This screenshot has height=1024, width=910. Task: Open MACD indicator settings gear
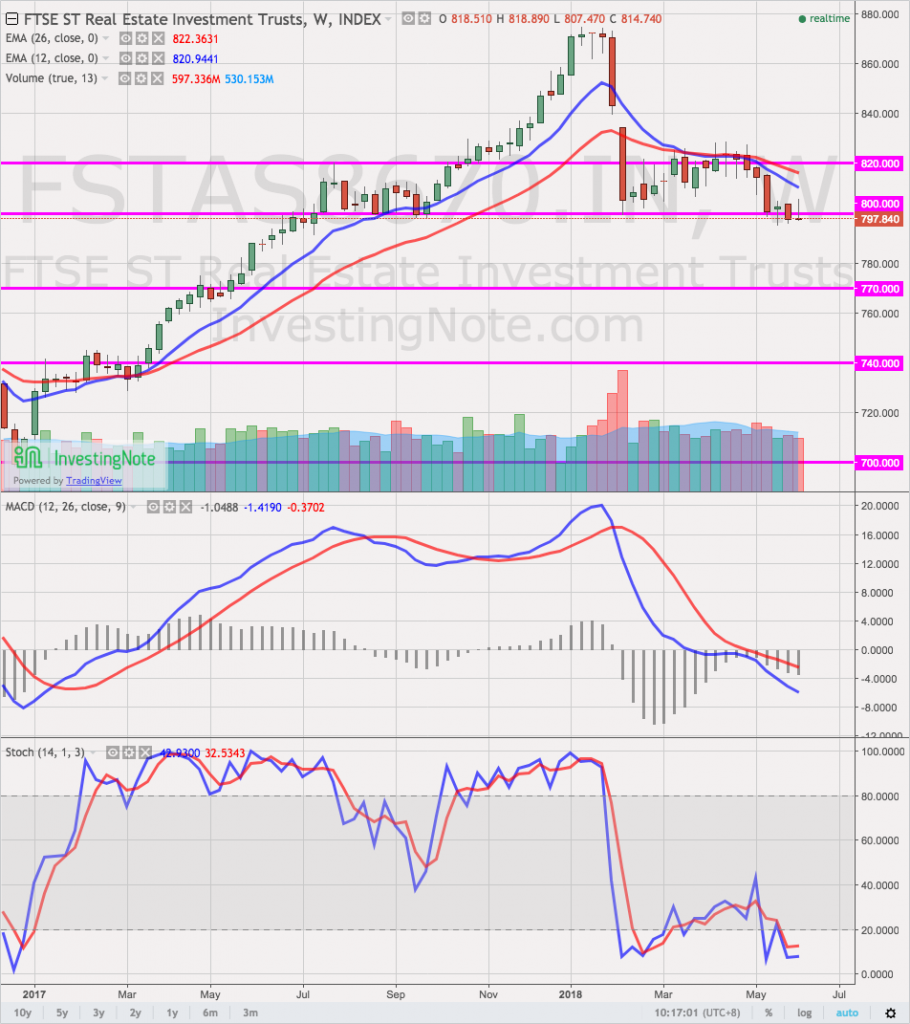[170, 506]
